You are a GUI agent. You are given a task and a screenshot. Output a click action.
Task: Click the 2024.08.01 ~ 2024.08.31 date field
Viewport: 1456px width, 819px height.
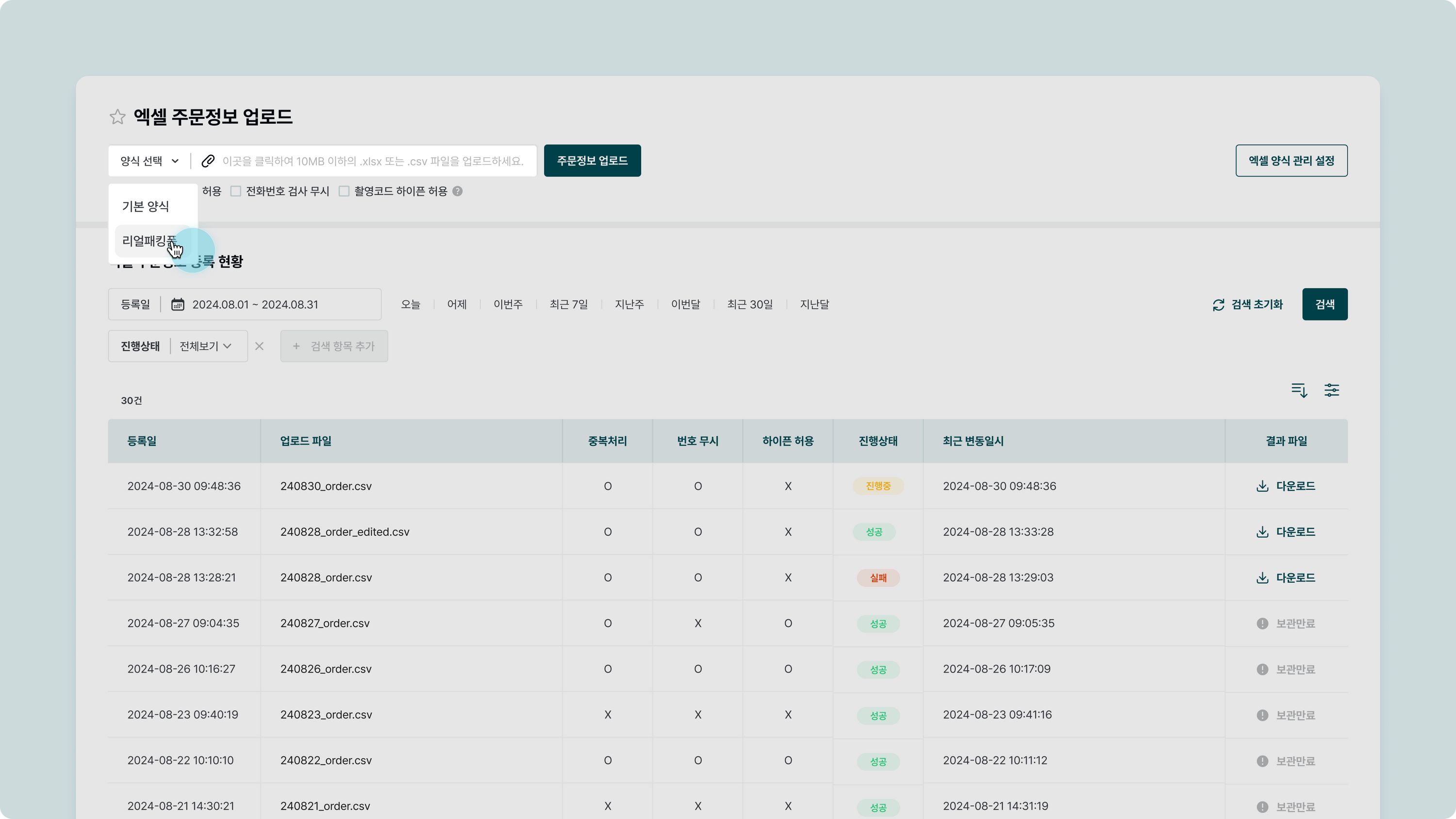coord(255,305)
